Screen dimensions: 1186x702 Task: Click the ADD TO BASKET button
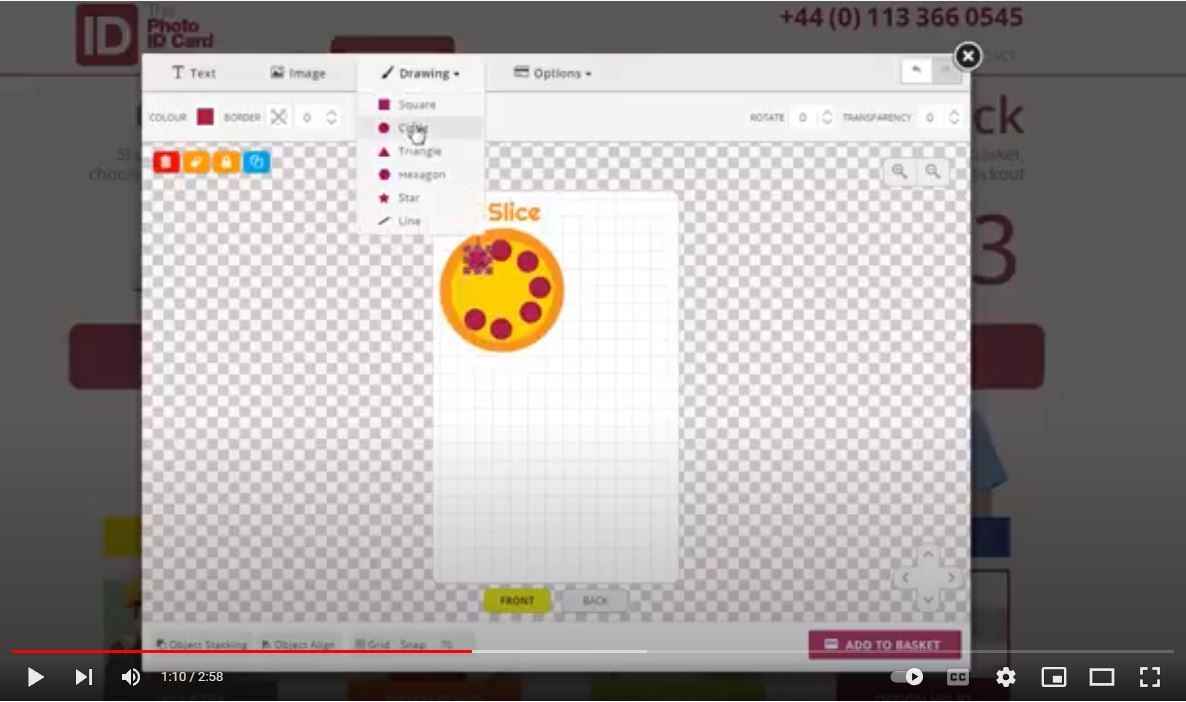(x=884, y=645)
